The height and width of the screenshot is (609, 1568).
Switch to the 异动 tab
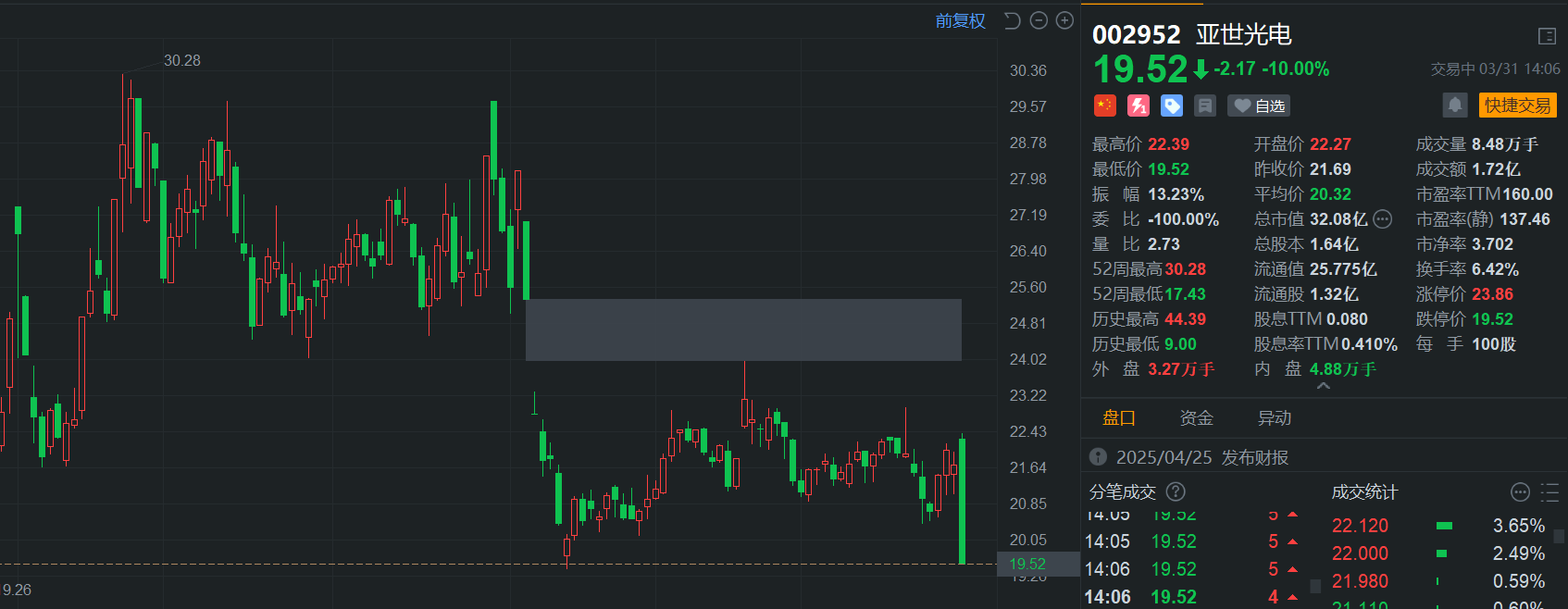point(1274,418)
